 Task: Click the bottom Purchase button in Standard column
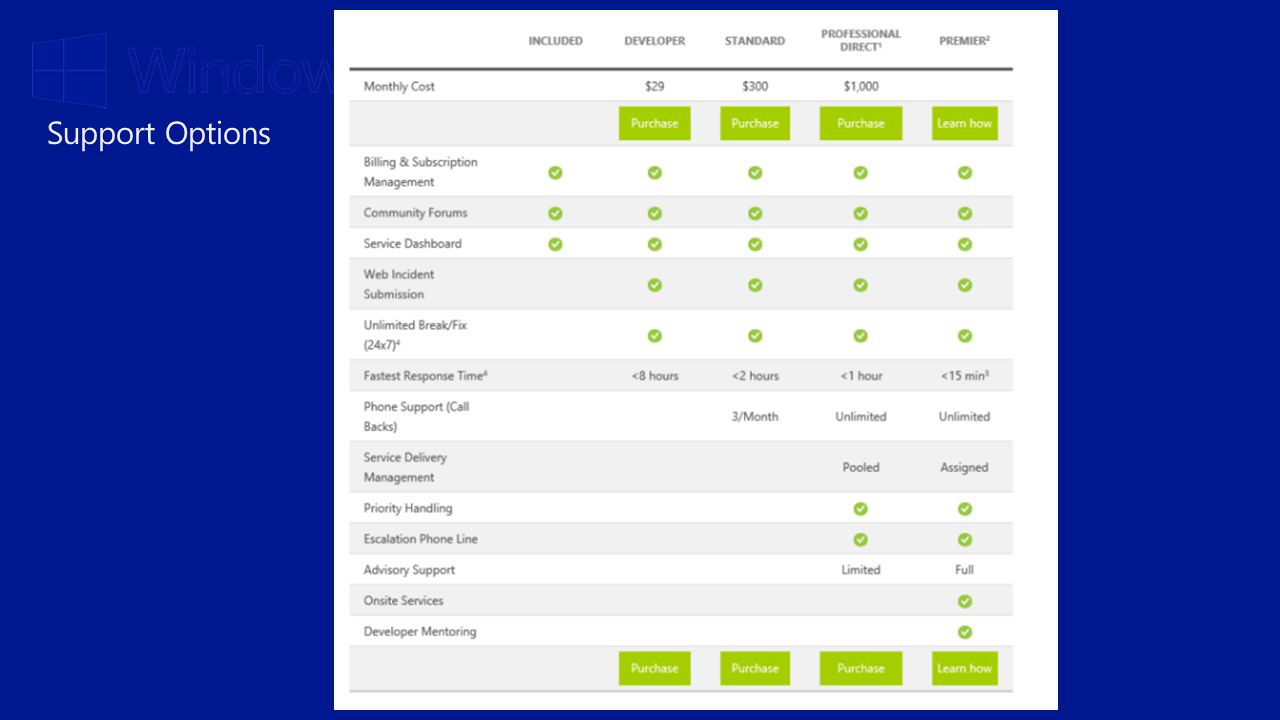point(755,668)
